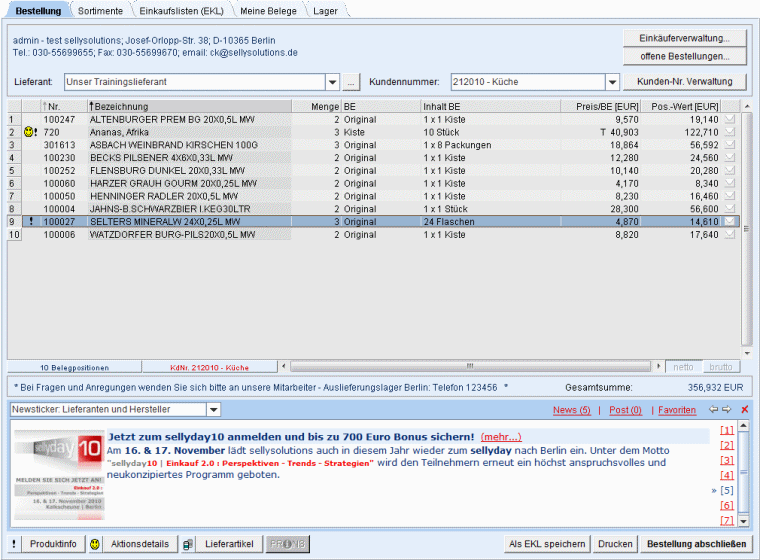Image resolution: width=760 pixels, height=560 pixels.
Task: Open the Meine Belege tab
Action: 269,10
